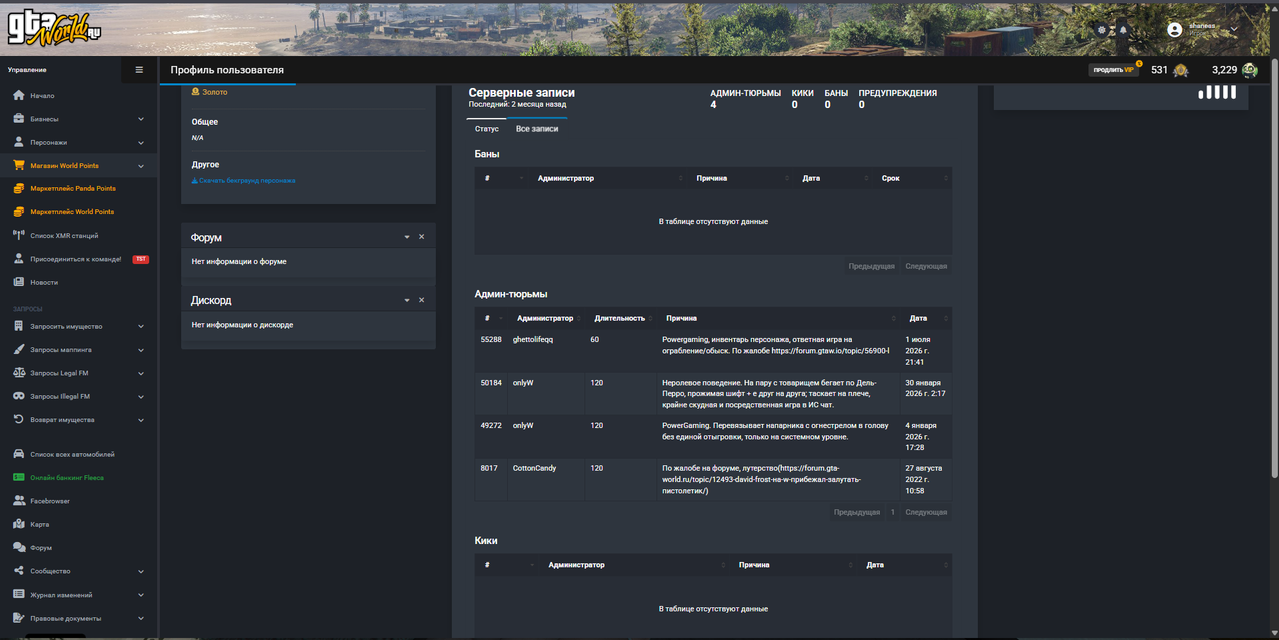1279x640 pixels.
Task: Click the Персонажи person icon
Action: (x=18, y=142)
